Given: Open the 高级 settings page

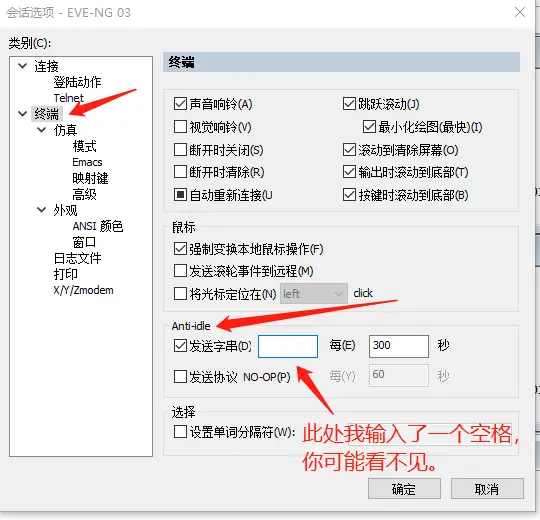Looking at the screenshot, I should click(x=84, y=194).
